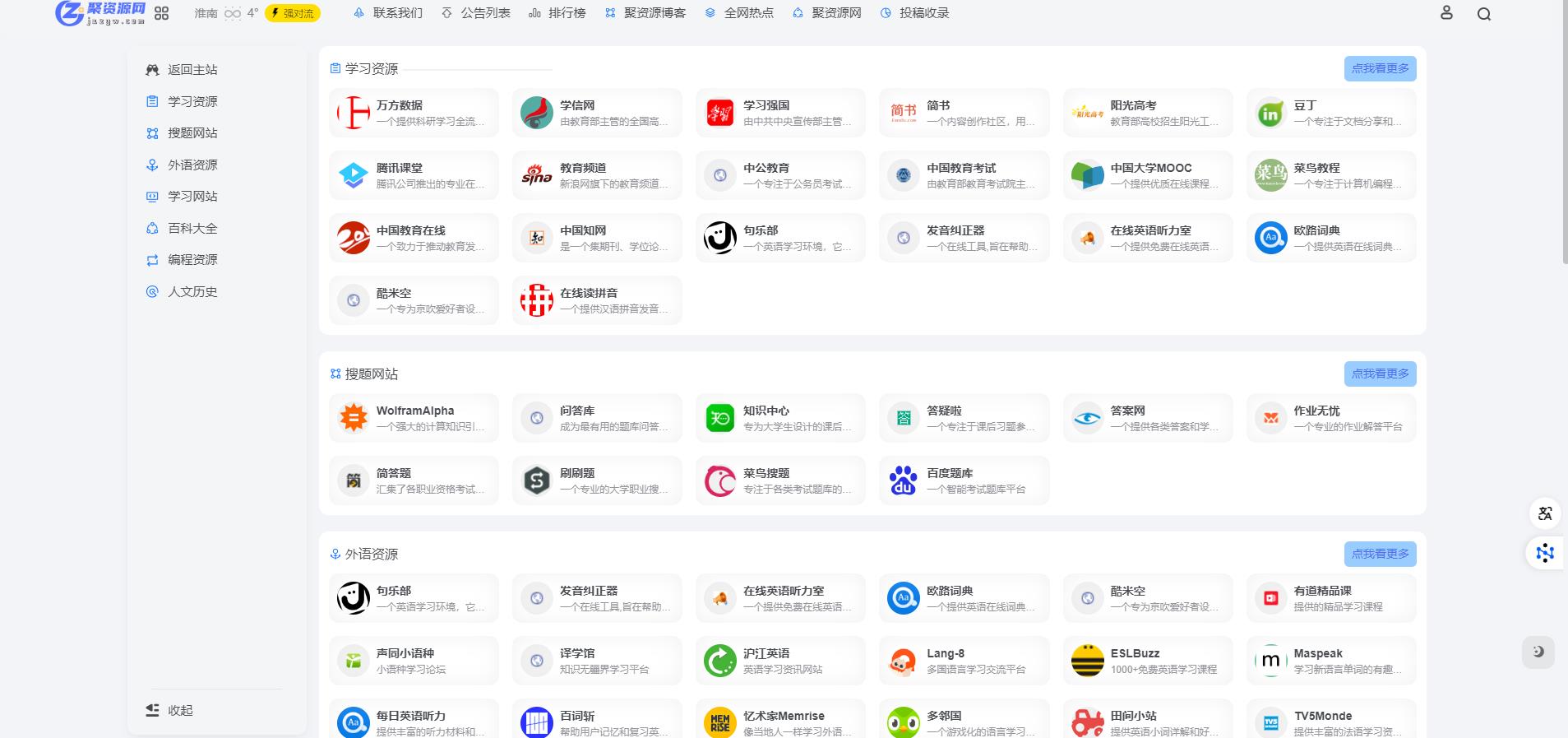Viewport: 1568px width, 738px height.
Task: Open the Lang-8 card
Action: click(x=964, y=661)
